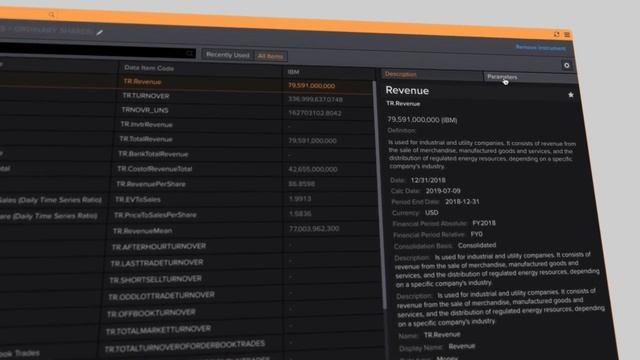Click the search icon in the orange title bar
This screenshot has height=360, width=640.
[51, 14]
